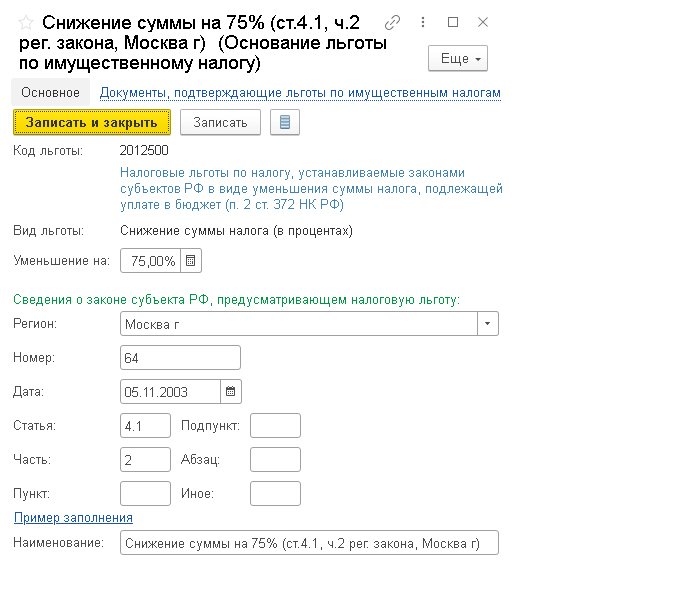Maximize the form window

tap(453, 22)
